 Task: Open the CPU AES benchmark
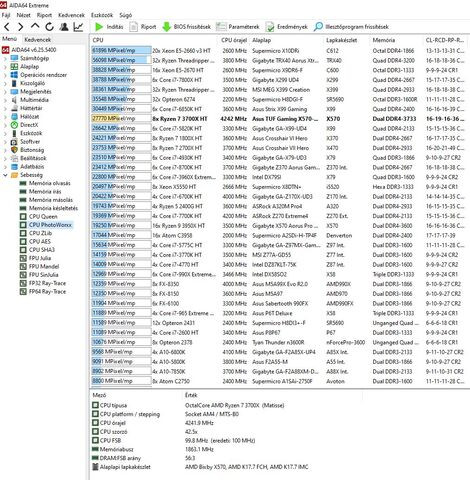35,242
